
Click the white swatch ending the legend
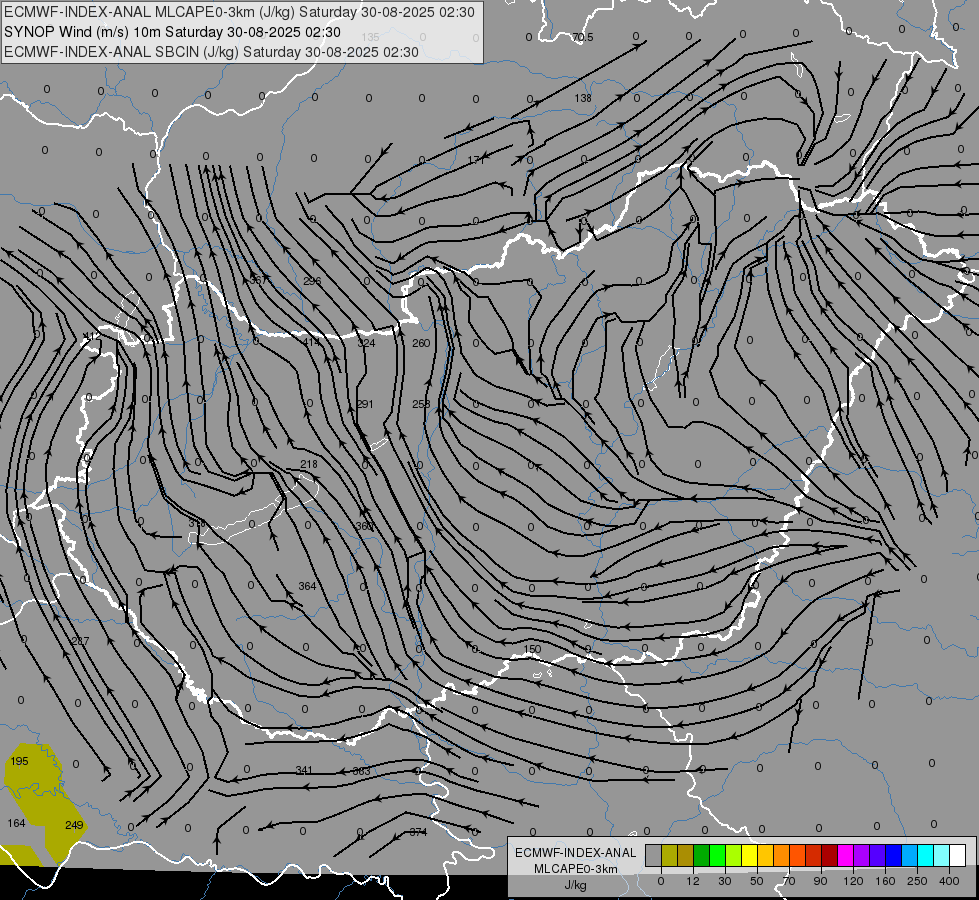[x=957, y=855]
